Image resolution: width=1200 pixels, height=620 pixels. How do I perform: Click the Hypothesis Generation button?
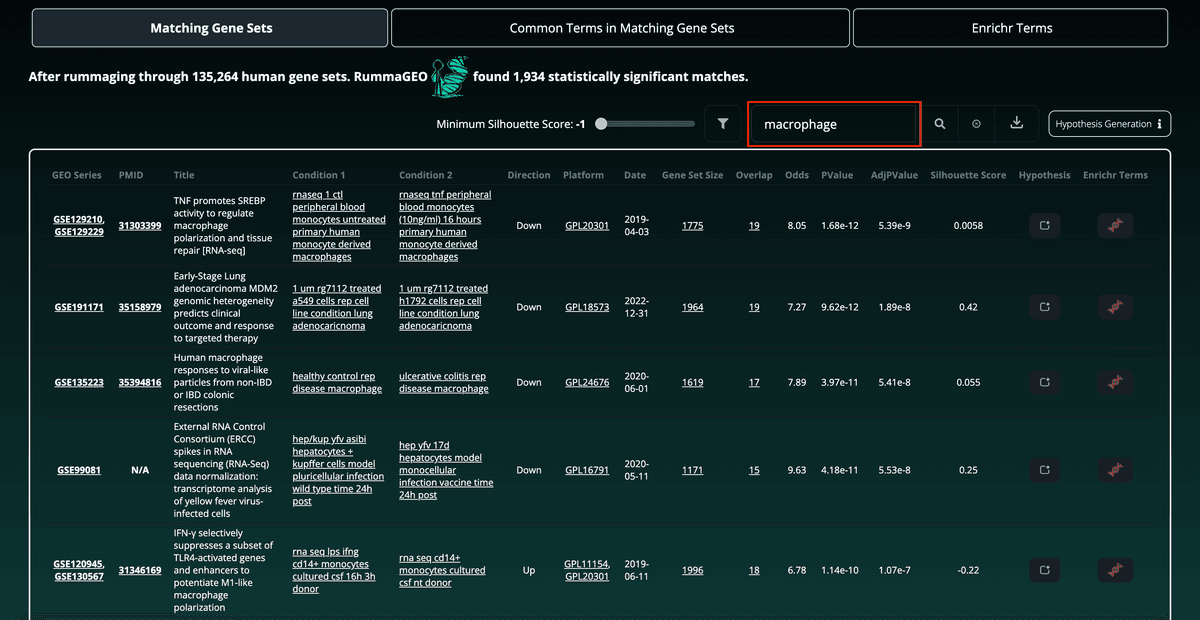[1109, 124]
